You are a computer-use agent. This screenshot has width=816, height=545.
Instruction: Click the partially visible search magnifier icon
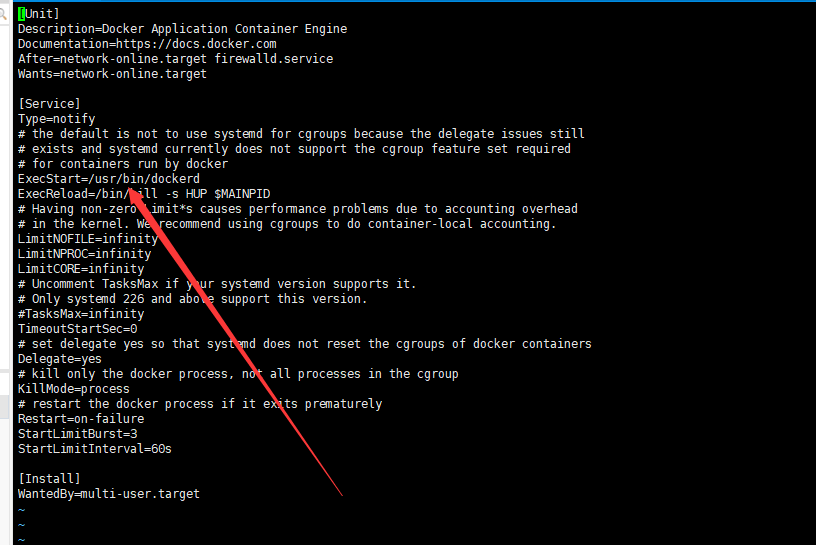click(3, 14)
